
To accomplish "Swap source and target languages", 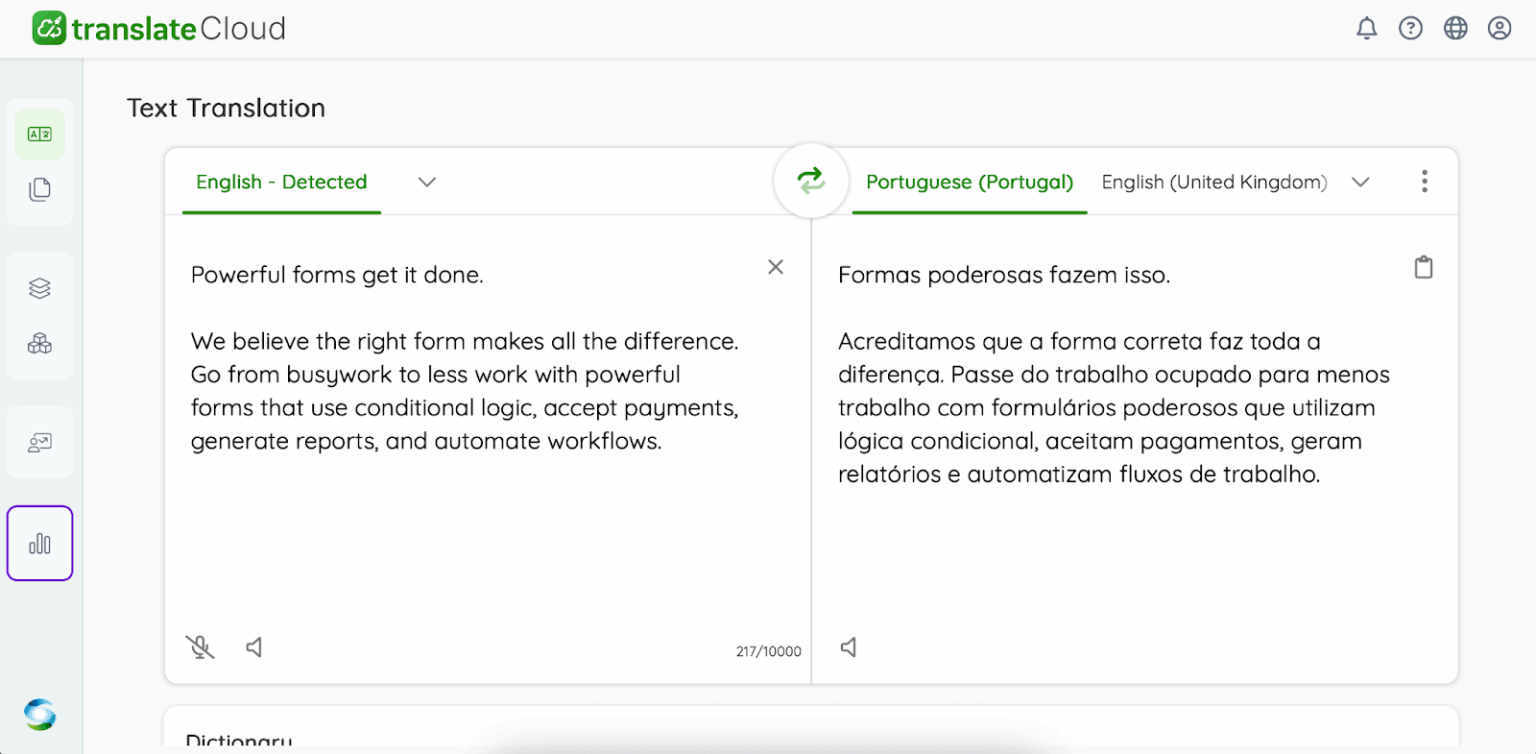I will tap(811, 181).
